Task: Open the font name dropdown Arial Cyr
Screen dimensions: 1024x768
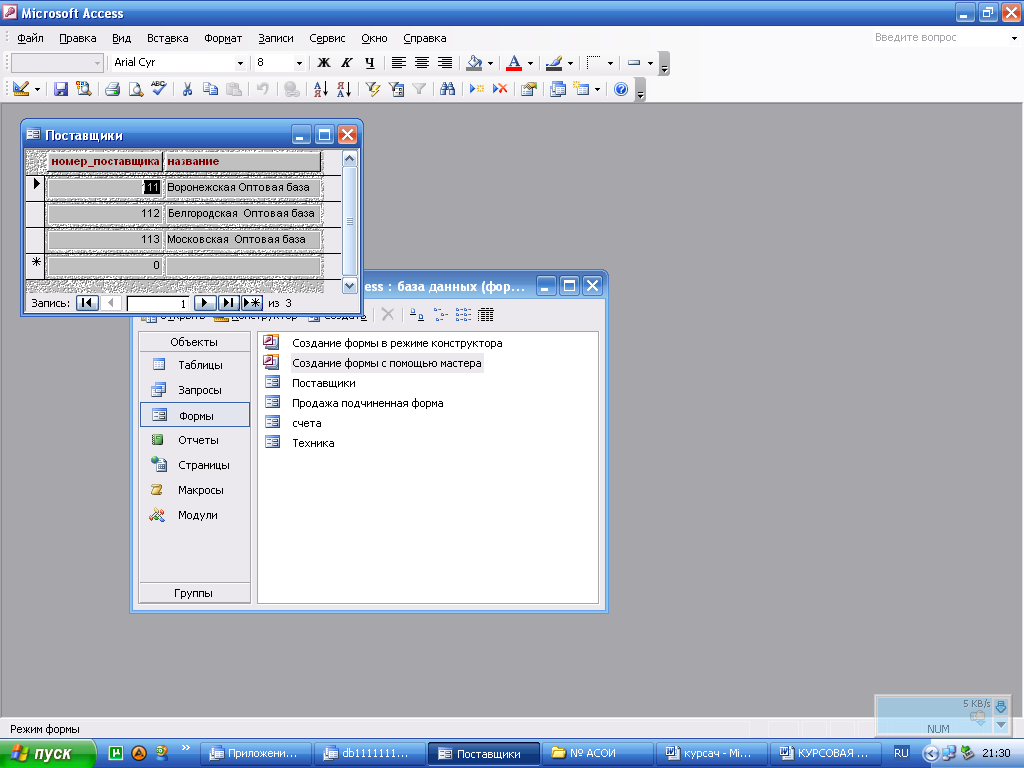Action: click(240, 63)
